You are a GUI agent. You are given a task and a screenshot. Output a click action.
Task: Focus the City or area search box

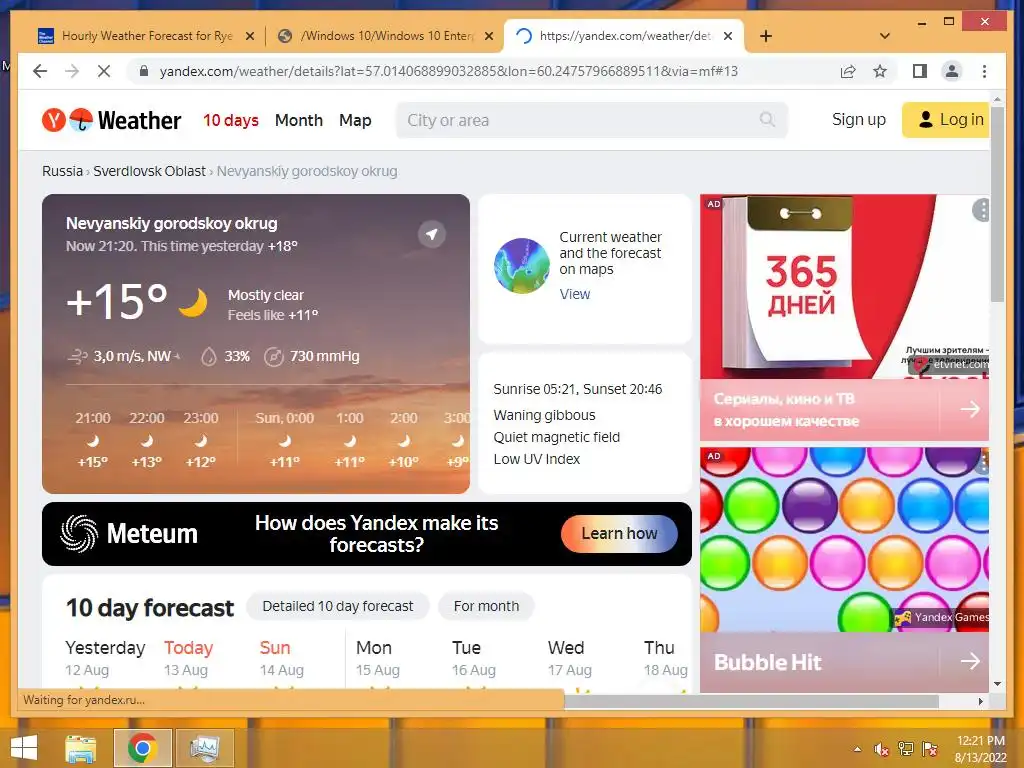591,120
